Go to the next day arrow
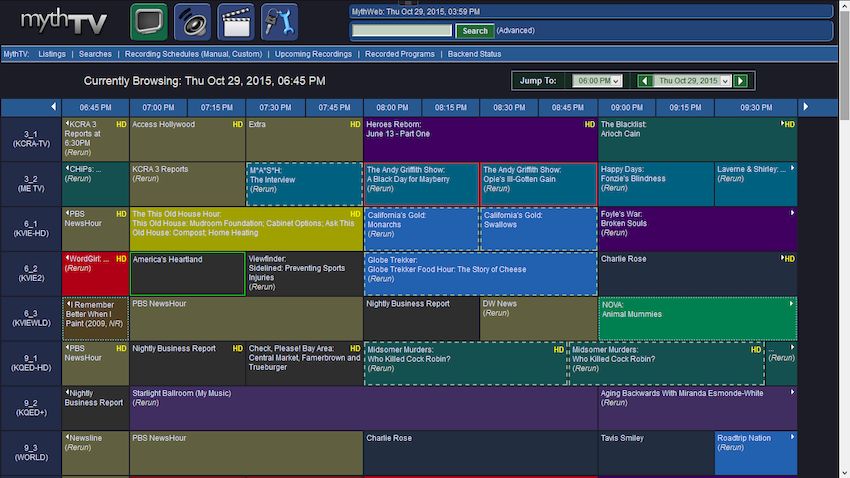This screenshot has height=478, width=850. tap(740, 81)
